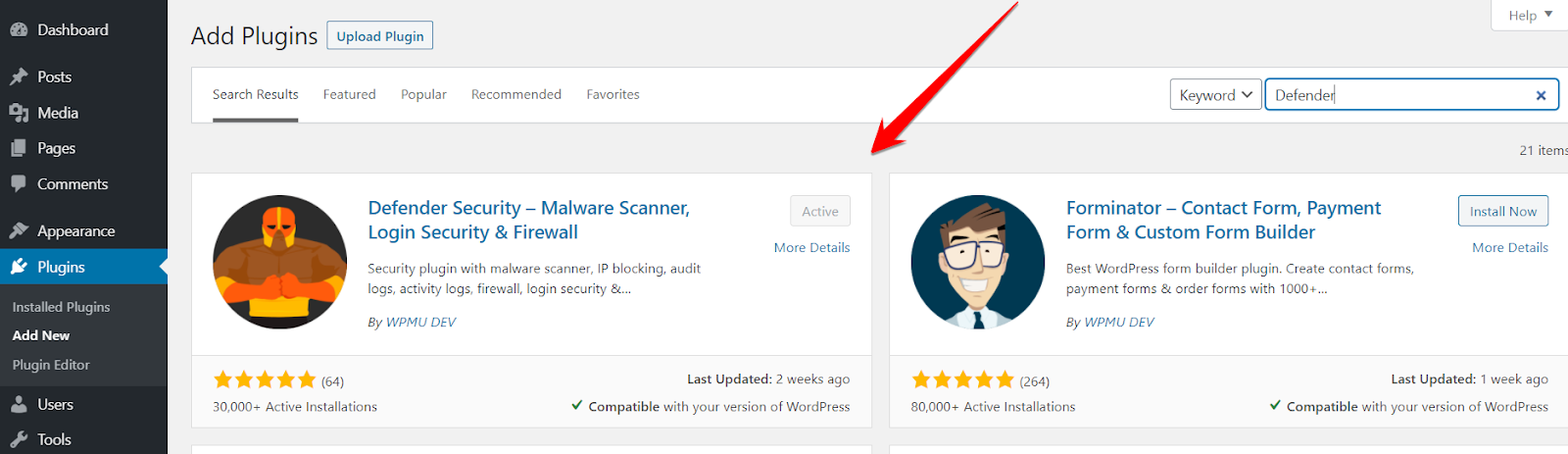Click the Appearance paintbrush icon
Viewport: 1568px width, 454px height.
click(x=19, y=230)
